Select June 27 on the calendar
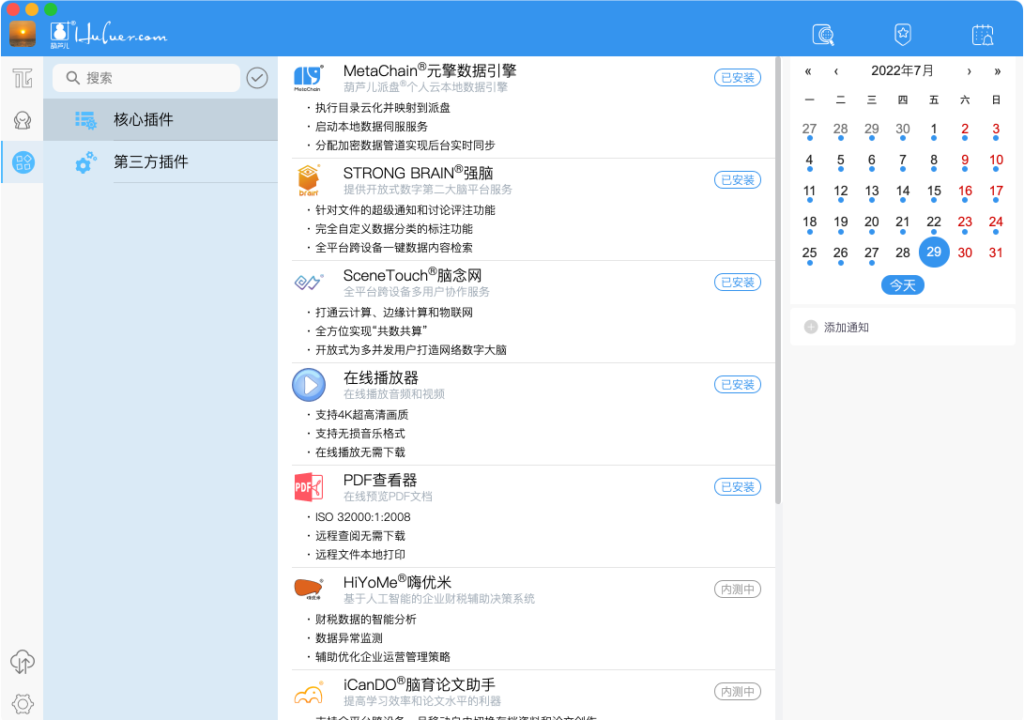The height and width of the screenshot is (720, 1024). pyautogui.click(x=809, y=129)
